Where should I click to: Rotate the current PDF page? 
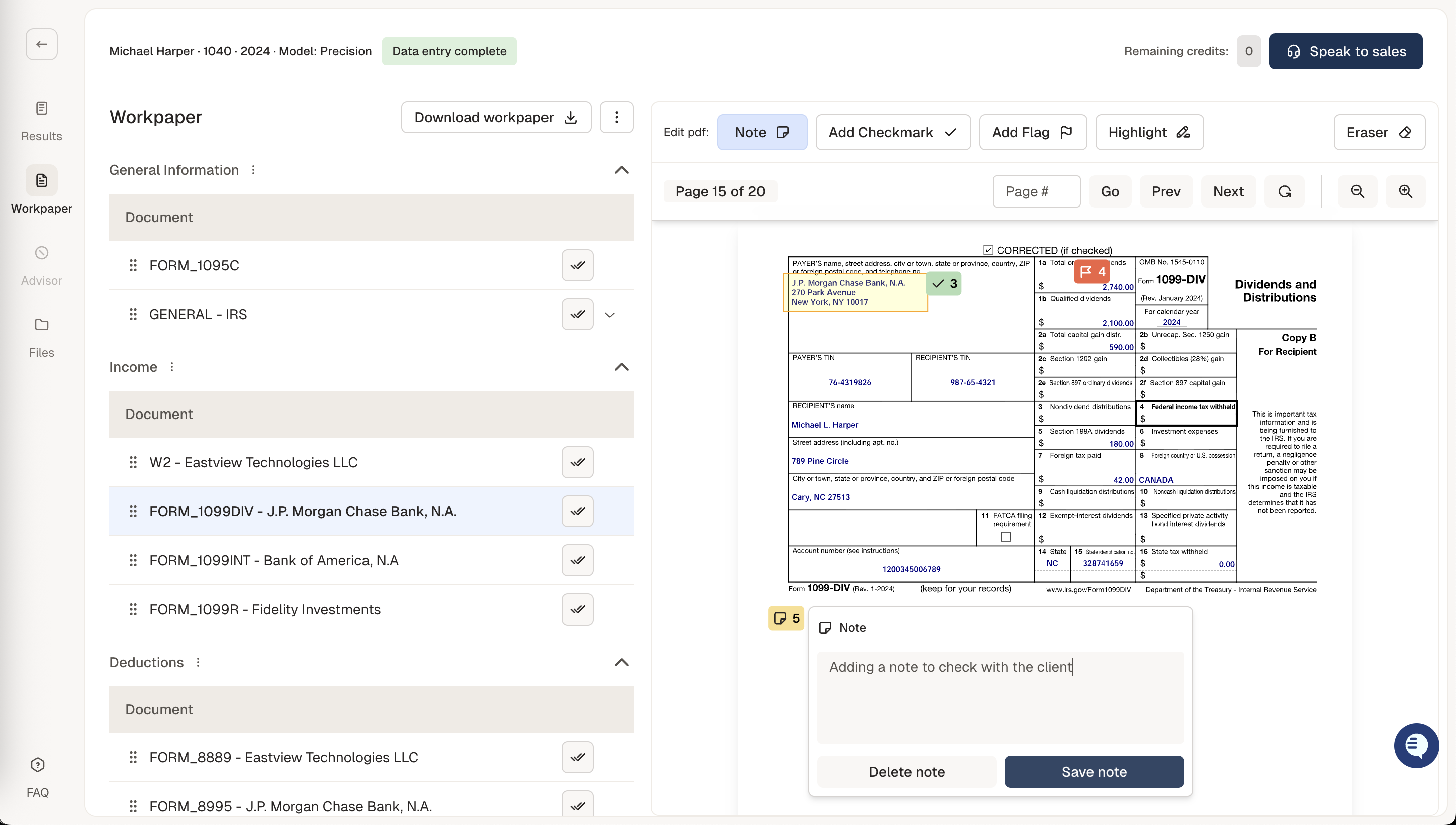pos(1284,191)
